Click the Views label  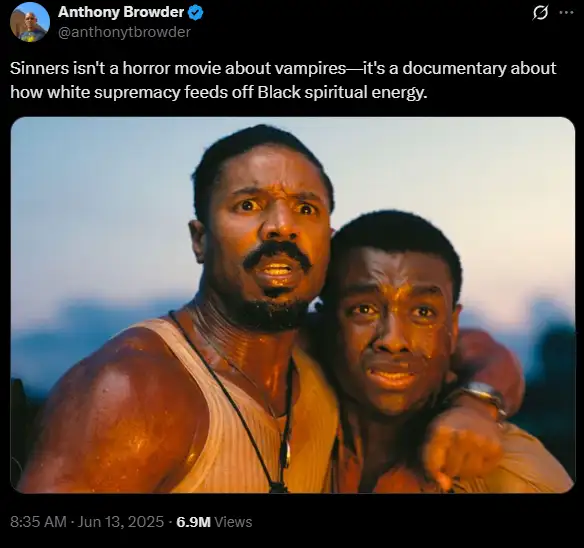pos(234,522)
